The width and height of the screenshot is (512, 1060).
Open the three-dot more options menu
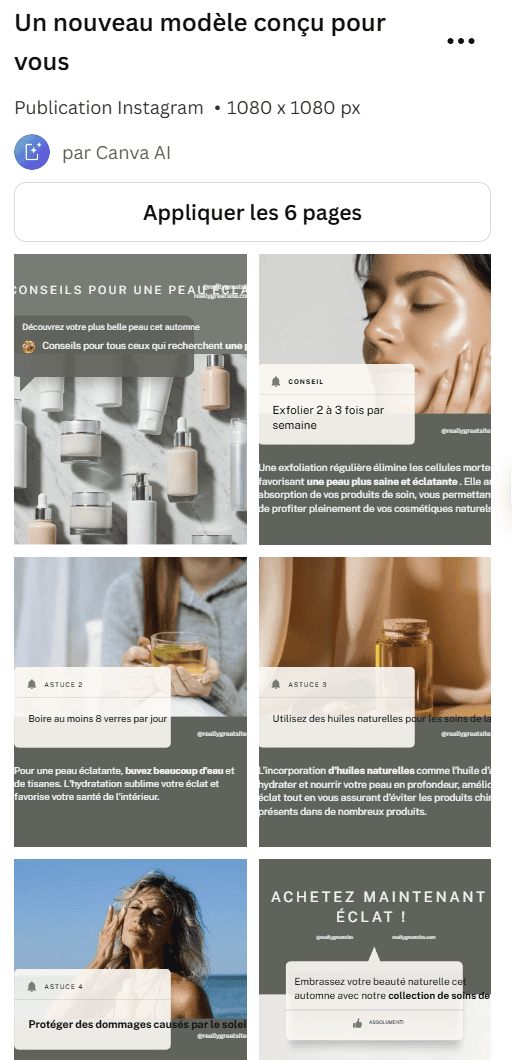click(x=461, y=41)
